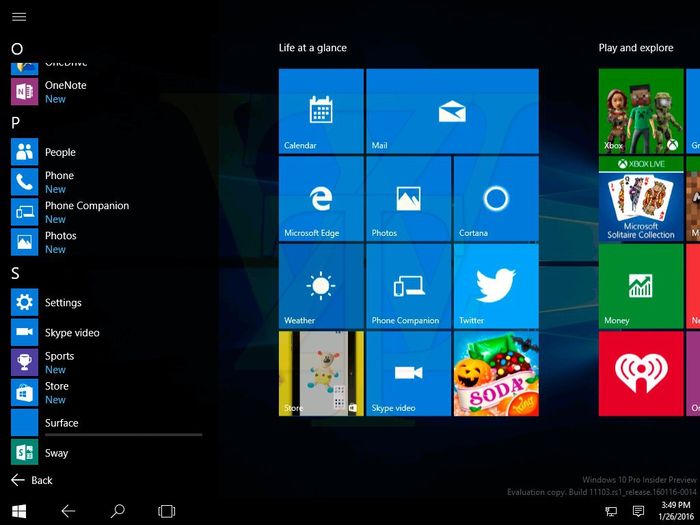The width and height of the screenshot is (700, 525).
Task: Open taskbar search magnifier
Action: tap(117, 511)
